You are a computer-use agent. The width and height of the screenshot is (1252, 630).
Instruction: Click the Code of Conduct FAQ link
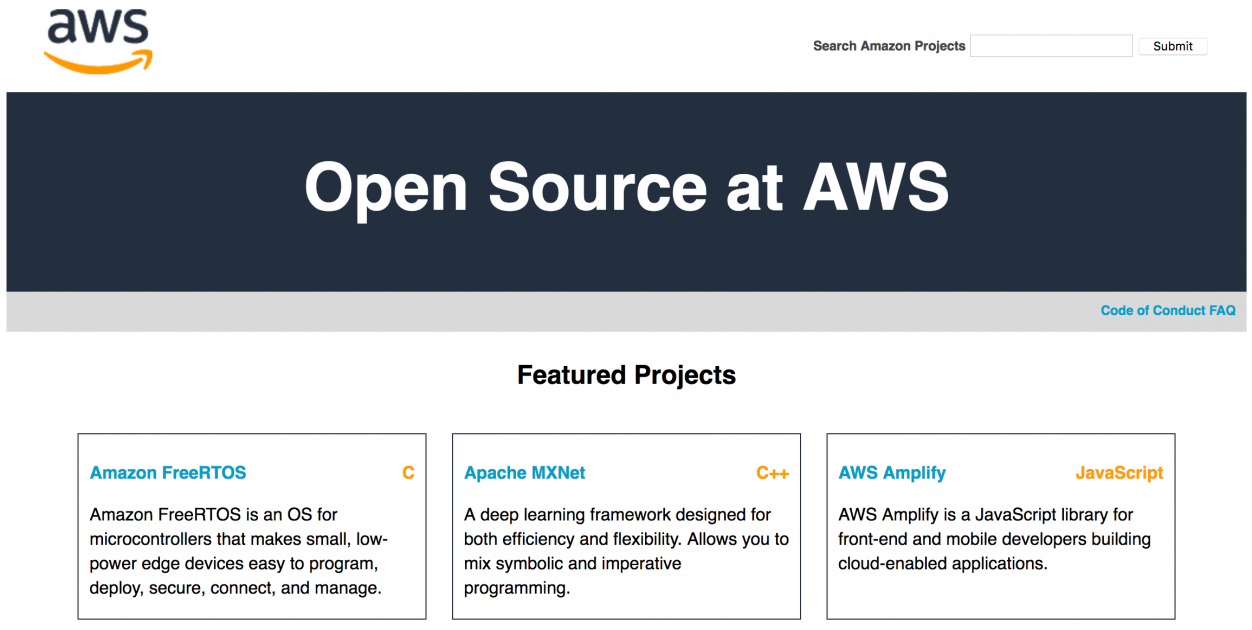click(x=1168, y=310)
